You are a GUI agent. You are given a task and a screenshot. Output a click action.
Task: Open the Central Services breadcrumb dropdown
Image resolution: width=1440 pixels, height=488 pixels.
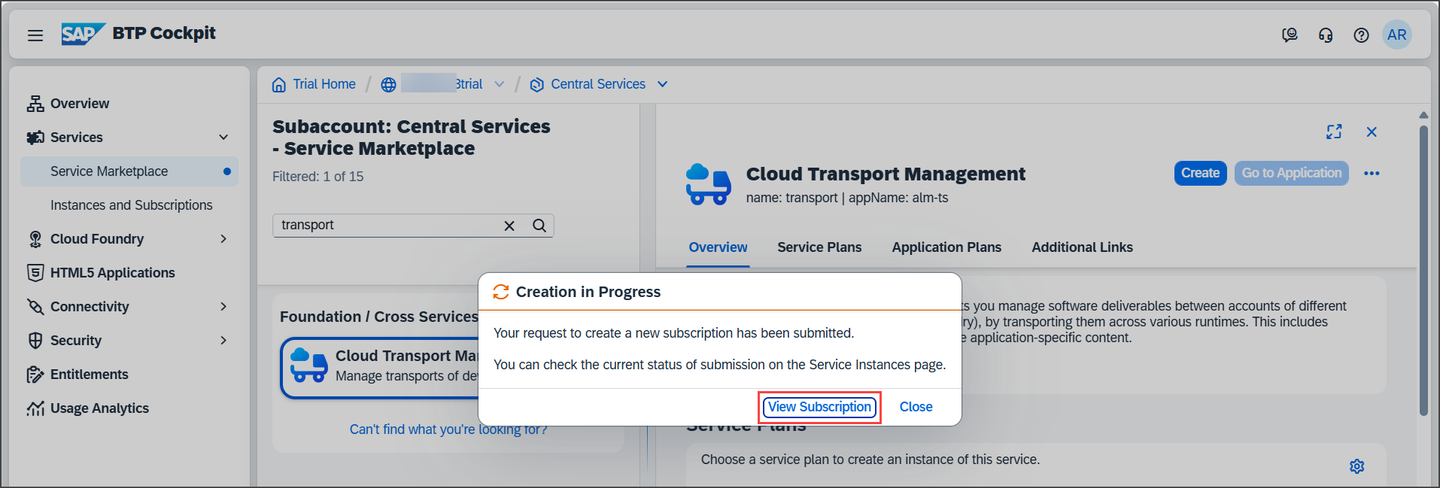[662, 84]
